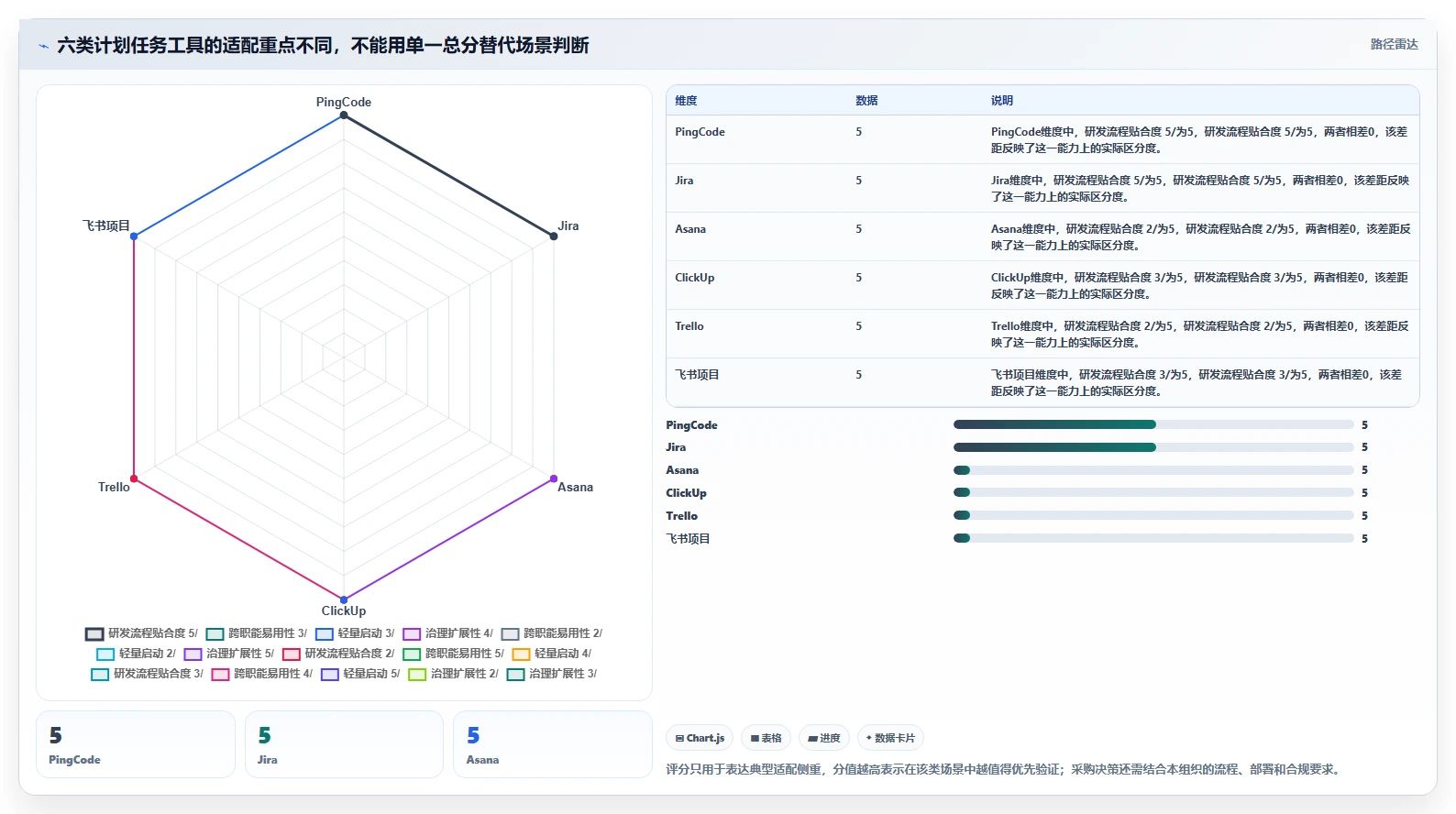Click the Jira progress bar

[x=1153, y=447]
